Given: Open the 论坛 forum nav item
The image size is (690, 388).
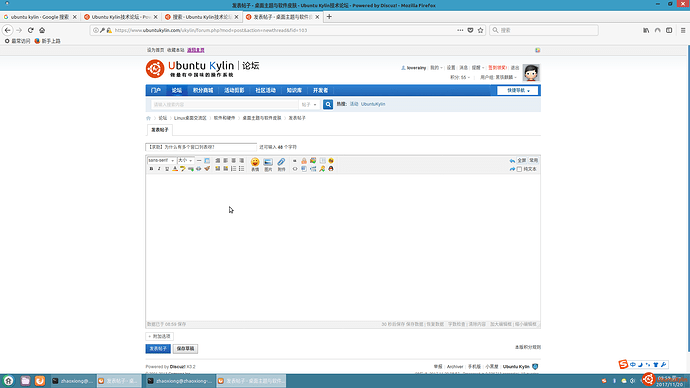Looking at the screenshot, I should pos(177,90).
